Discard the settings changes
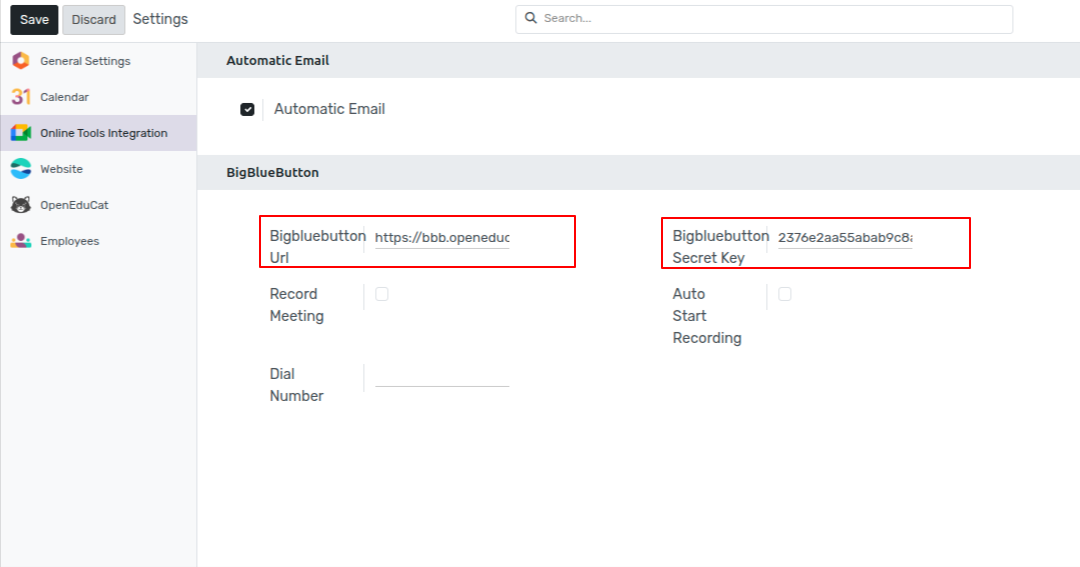The width and height of the screenshot is (1080, 567). tap(94, 19)
